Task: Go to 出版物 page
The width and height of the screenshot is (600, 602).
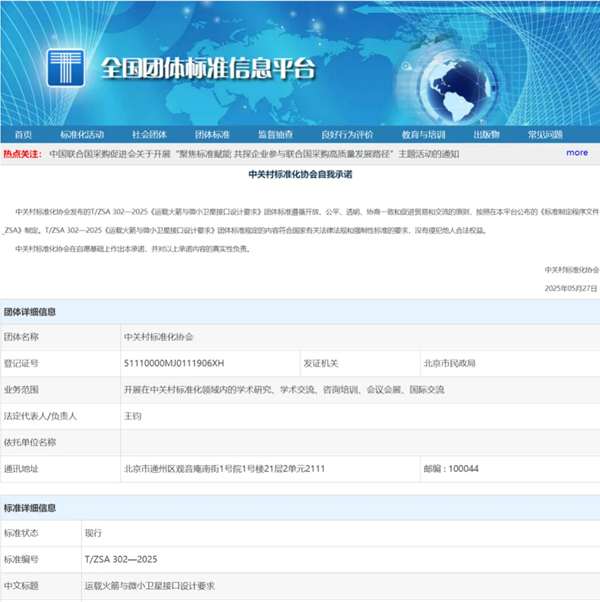Action: click(x=486, y=135)
